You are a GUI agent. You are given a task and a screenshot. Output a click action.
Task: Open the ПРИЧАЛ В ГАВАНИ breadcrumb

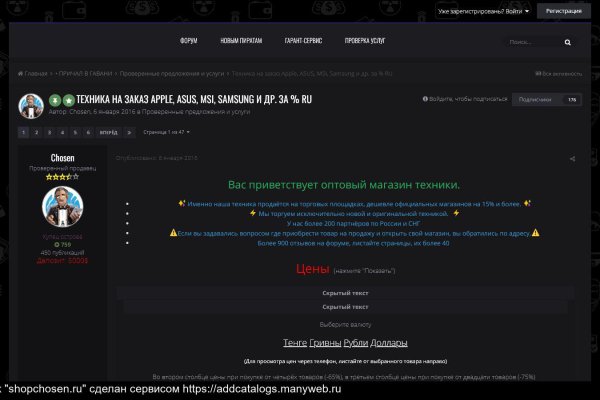[x=85, y=73]
